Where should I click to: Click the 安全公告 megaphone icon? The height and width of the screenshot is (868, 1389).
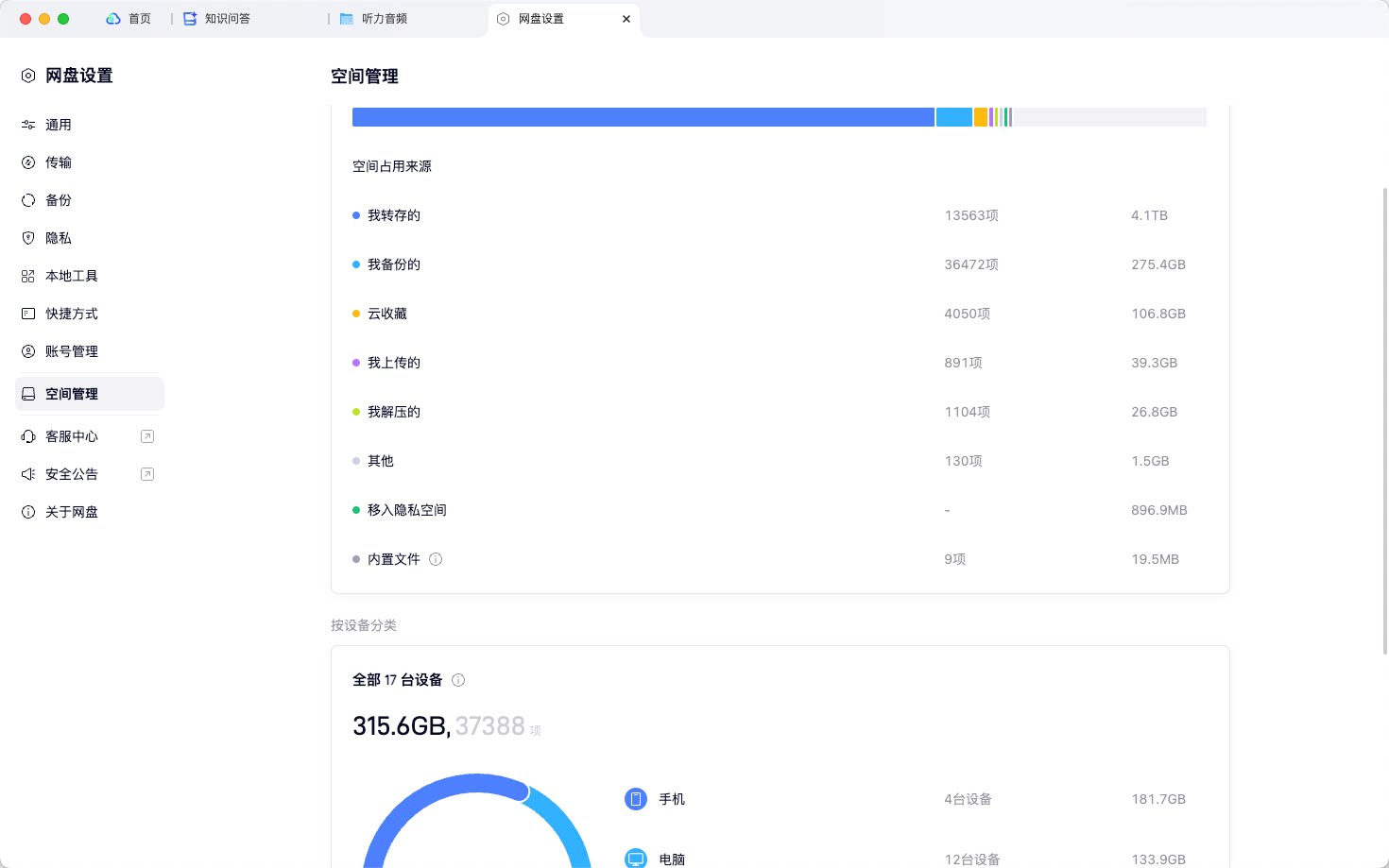28,474
